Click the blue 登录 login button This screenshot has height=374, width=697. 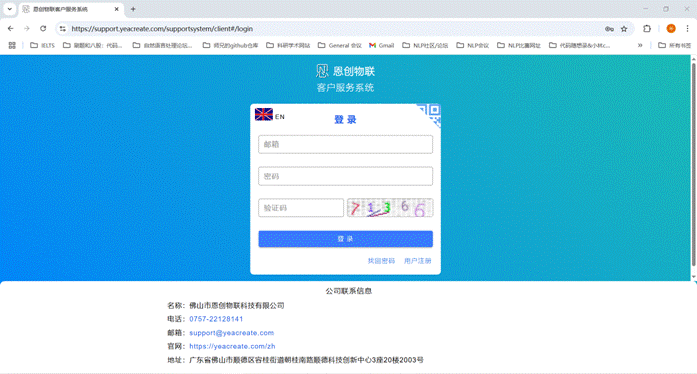click(345, 239)
